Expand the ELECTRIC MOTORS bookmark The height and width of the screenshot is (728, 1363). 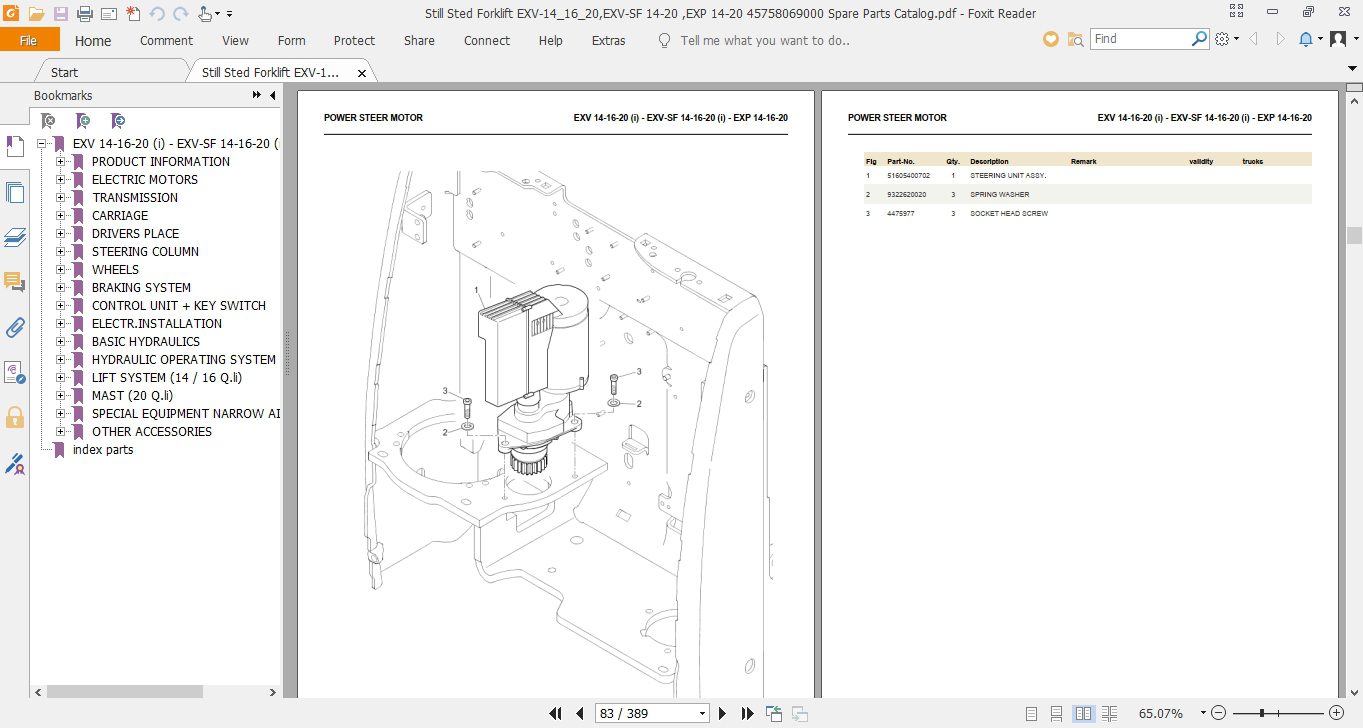(61, 180)
